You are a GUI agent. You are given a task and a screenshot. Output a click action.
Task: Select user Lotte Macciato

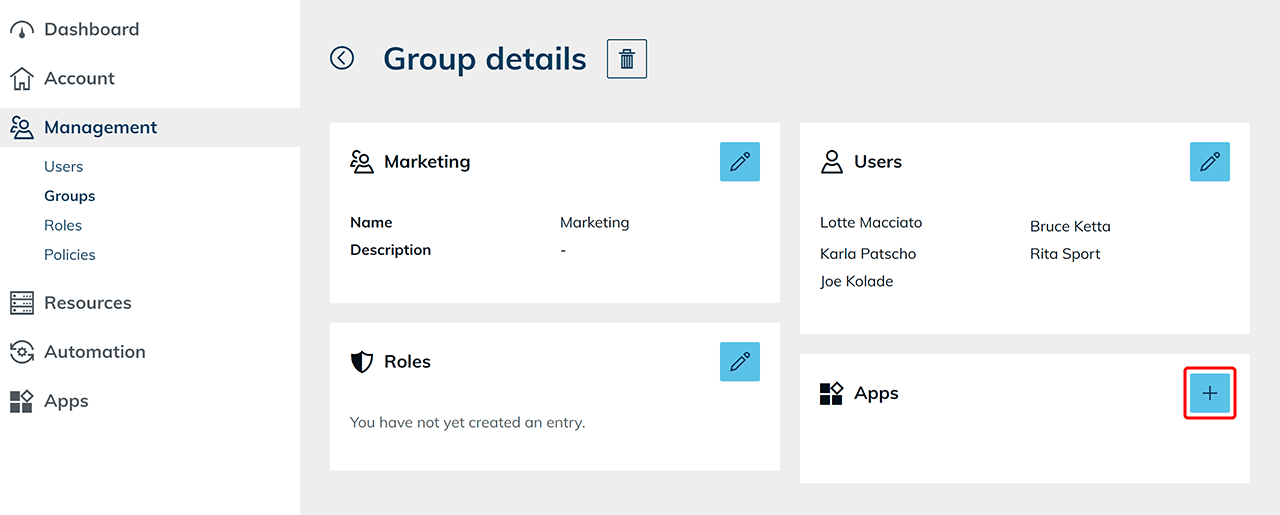click(x=870, y=223)
